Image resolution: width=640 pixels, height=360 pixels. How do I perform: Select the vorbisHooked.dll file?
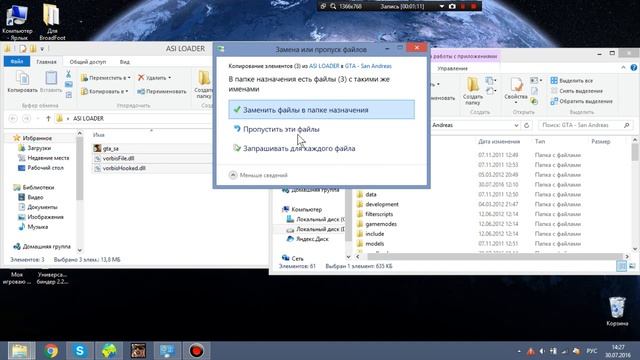[x=124, y=168]
